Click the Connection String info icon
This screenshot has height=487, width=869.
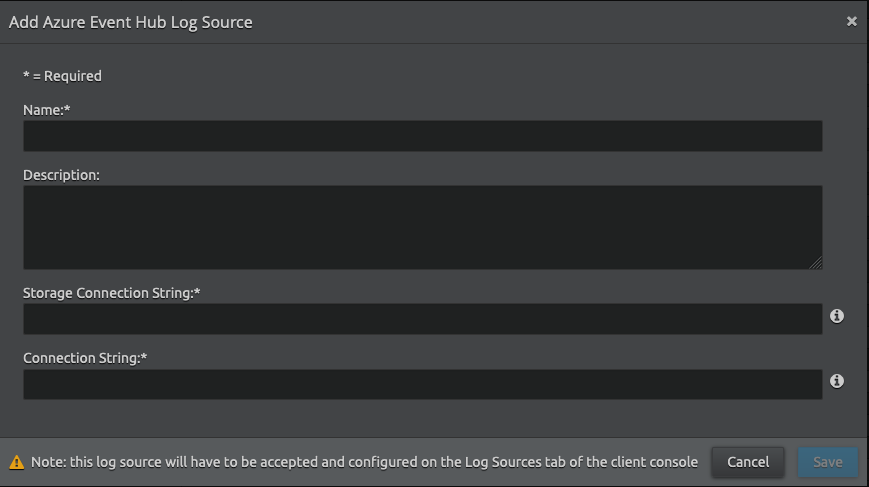[837, 381]
